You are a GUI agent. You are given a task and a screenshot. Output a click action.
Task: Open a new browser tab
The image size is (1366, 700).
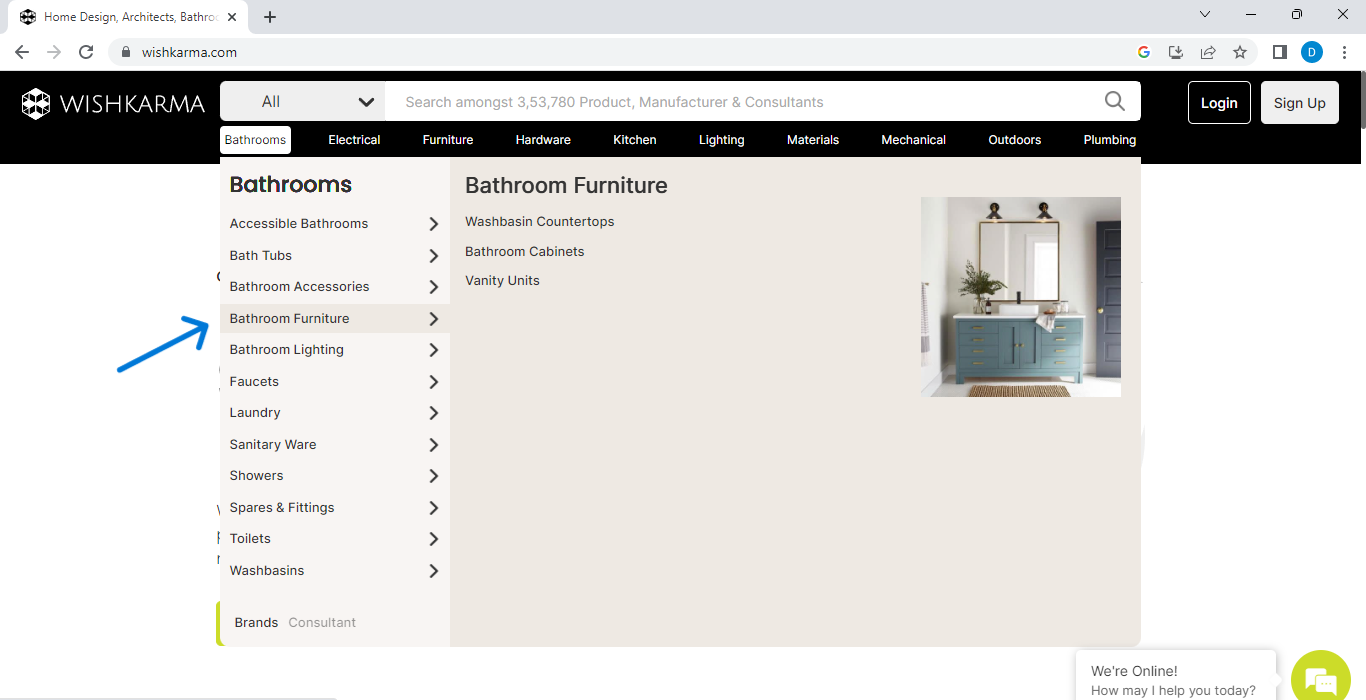pyautogui.click(x=270, y=16)
